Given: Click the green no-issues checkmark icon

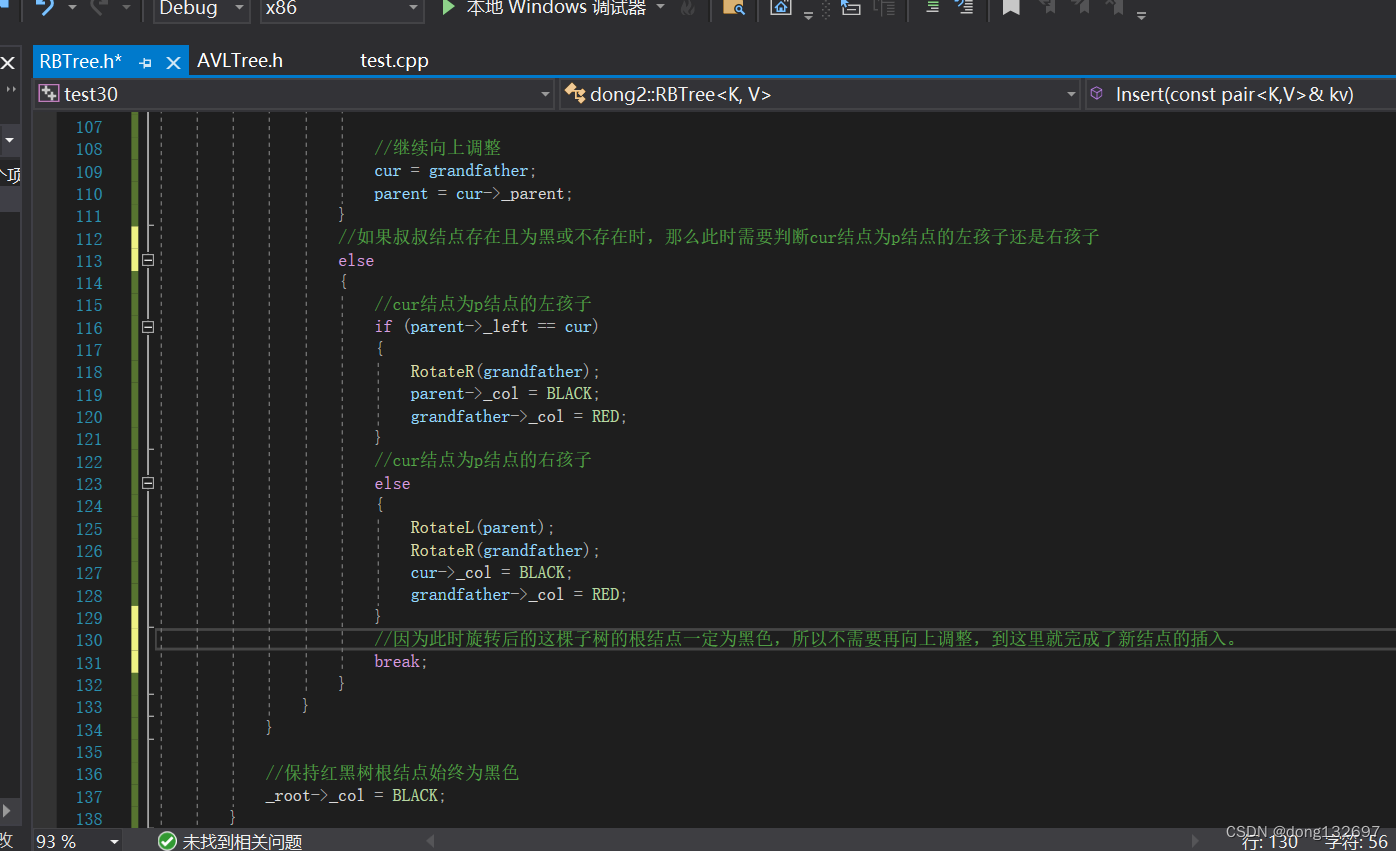Looking at the screenshot, I should click(x=167, y=842).
